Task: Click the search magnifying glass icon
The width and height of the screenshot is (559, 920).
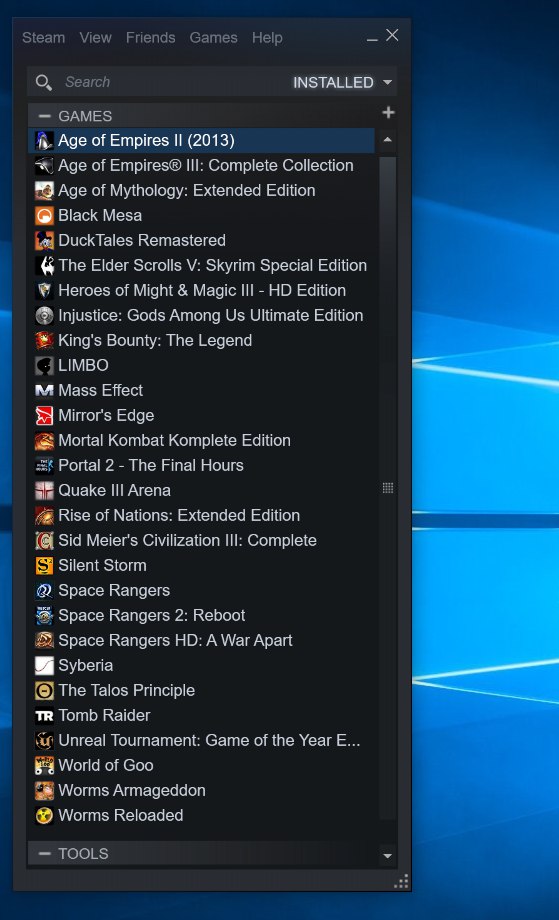Action: pos(43,82)
